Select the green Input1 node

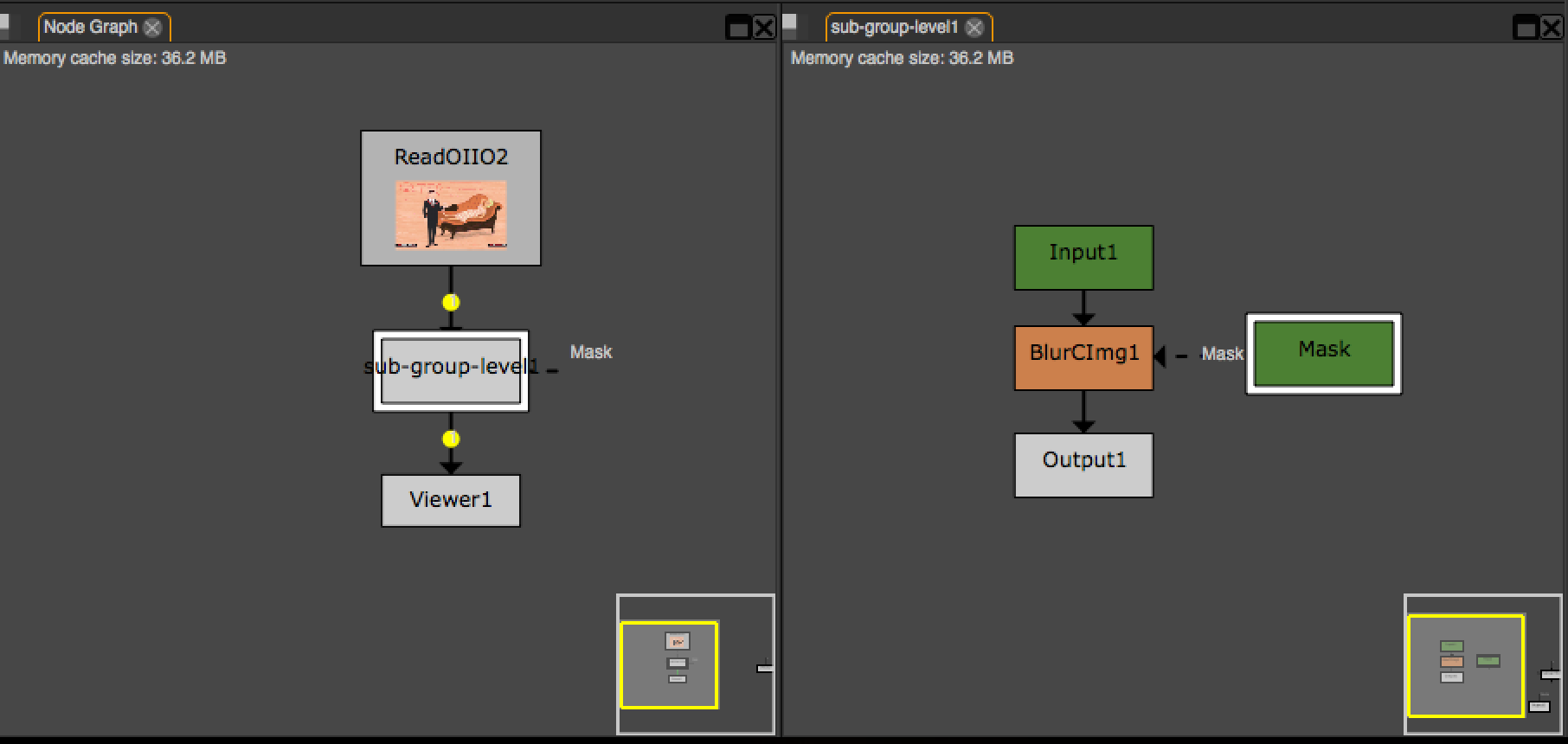pos(1083,257)
